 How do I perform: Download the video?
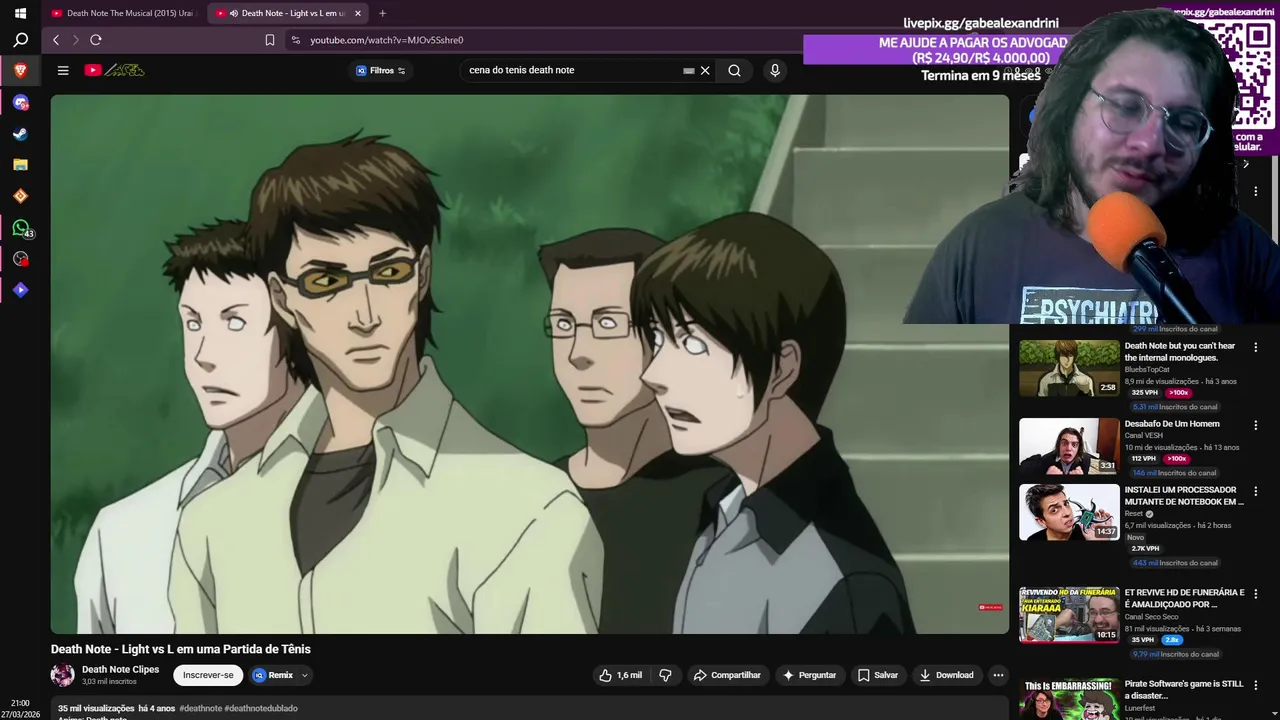(x=946, y=675)
